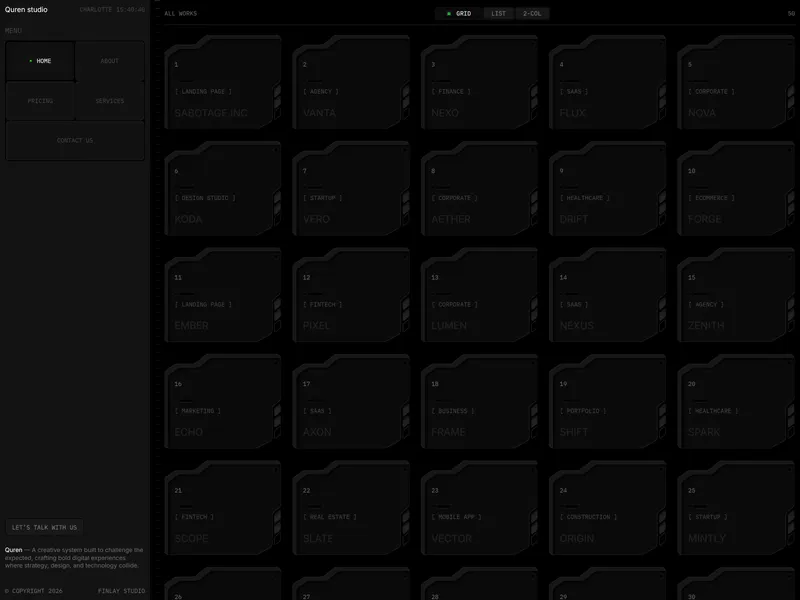
Task: Select the NEXO finance folder
Action: (480, 83)
